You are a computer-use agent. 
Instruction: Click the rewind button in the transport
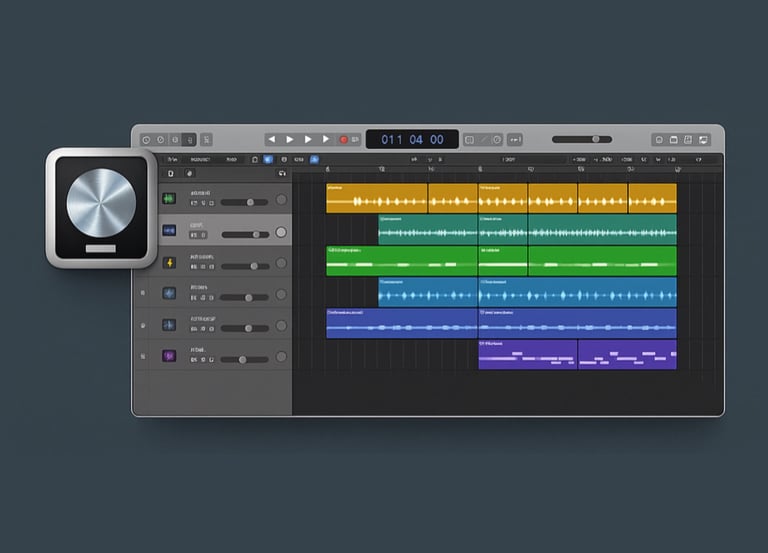point(272,140)
